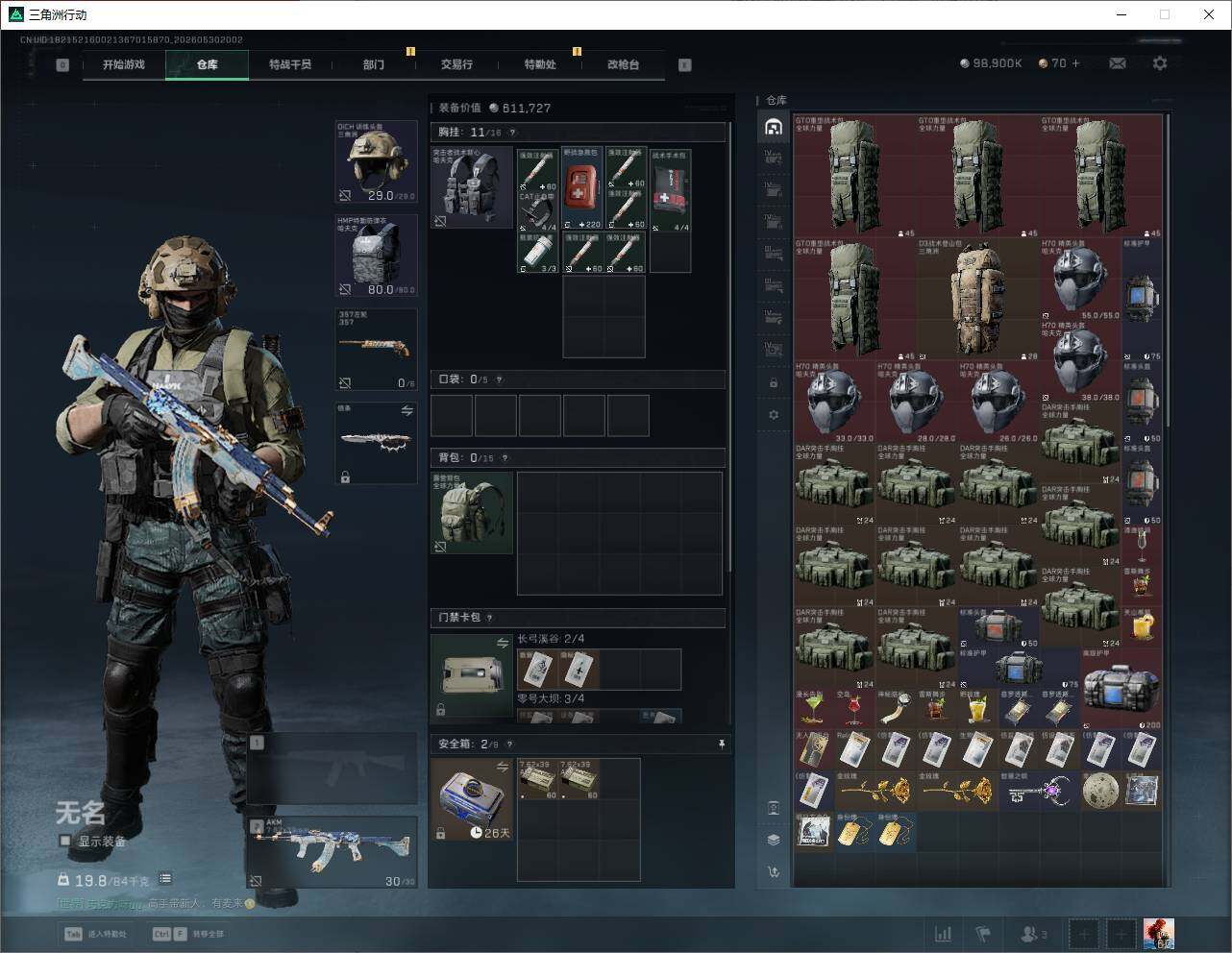Viewport: 1232px width, 953px height.
Task: Open the mail envelope icon
Action: point(1117,63)
